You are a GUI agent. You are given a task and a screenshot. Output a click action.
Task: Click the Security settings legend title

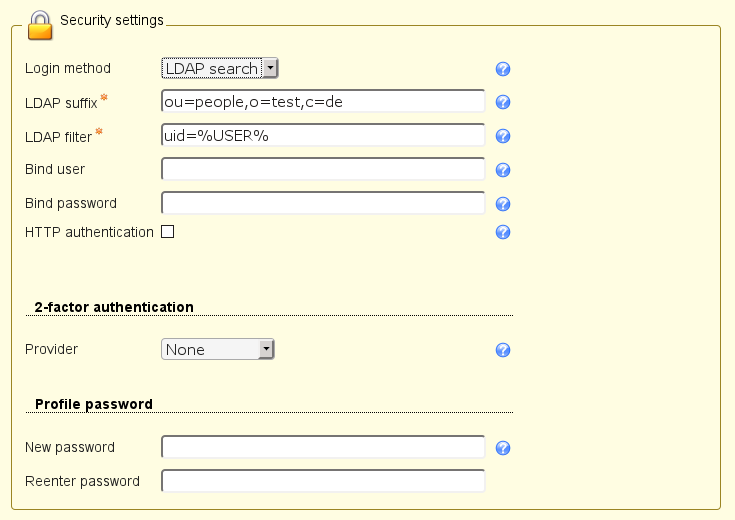tap(112, 20)
